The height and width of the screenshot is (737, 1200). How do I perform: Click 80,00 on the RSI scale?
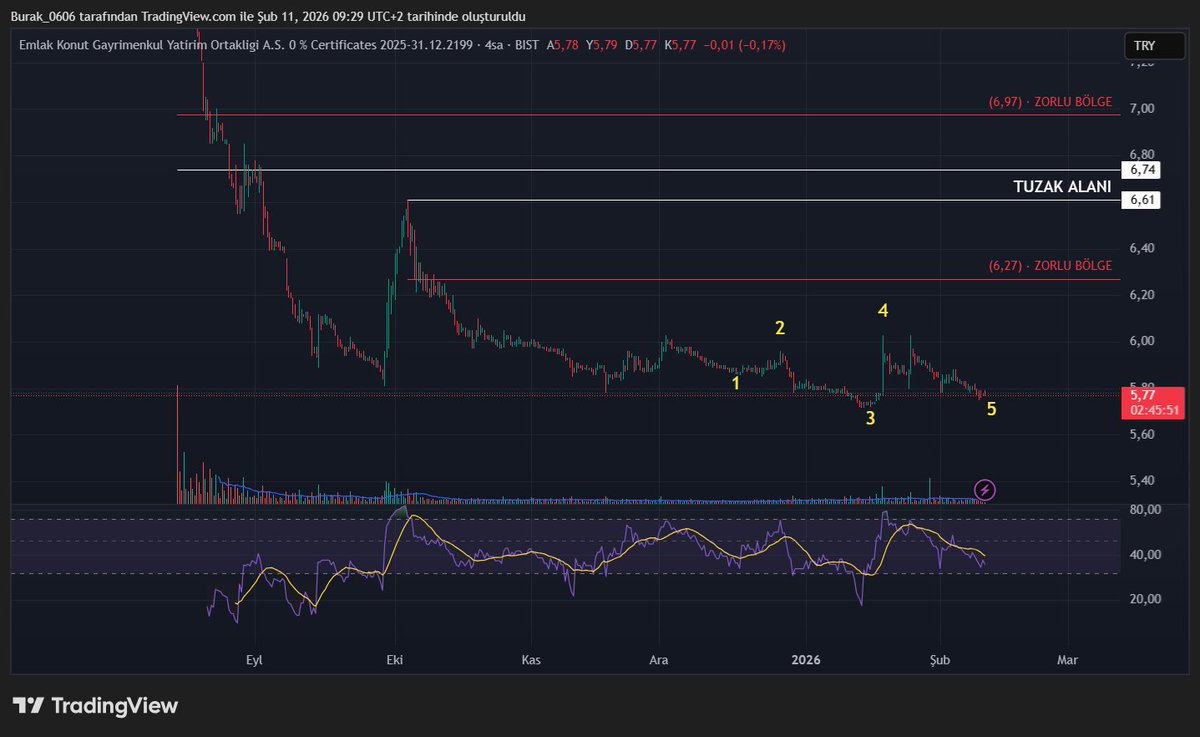point(1145,509)
